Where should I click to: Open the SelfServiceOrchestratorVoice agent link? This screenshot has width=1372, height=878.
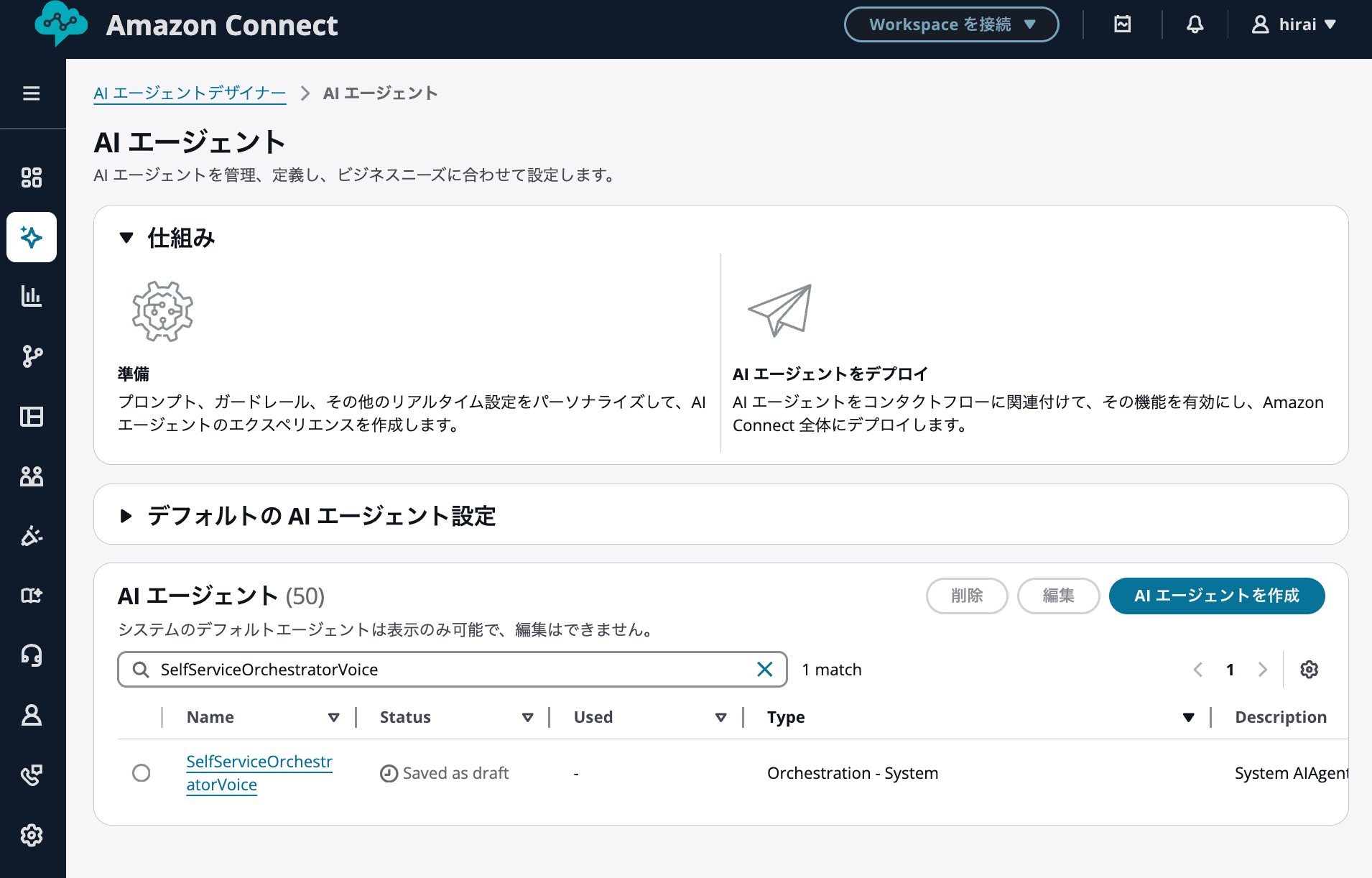pos(259,773)
